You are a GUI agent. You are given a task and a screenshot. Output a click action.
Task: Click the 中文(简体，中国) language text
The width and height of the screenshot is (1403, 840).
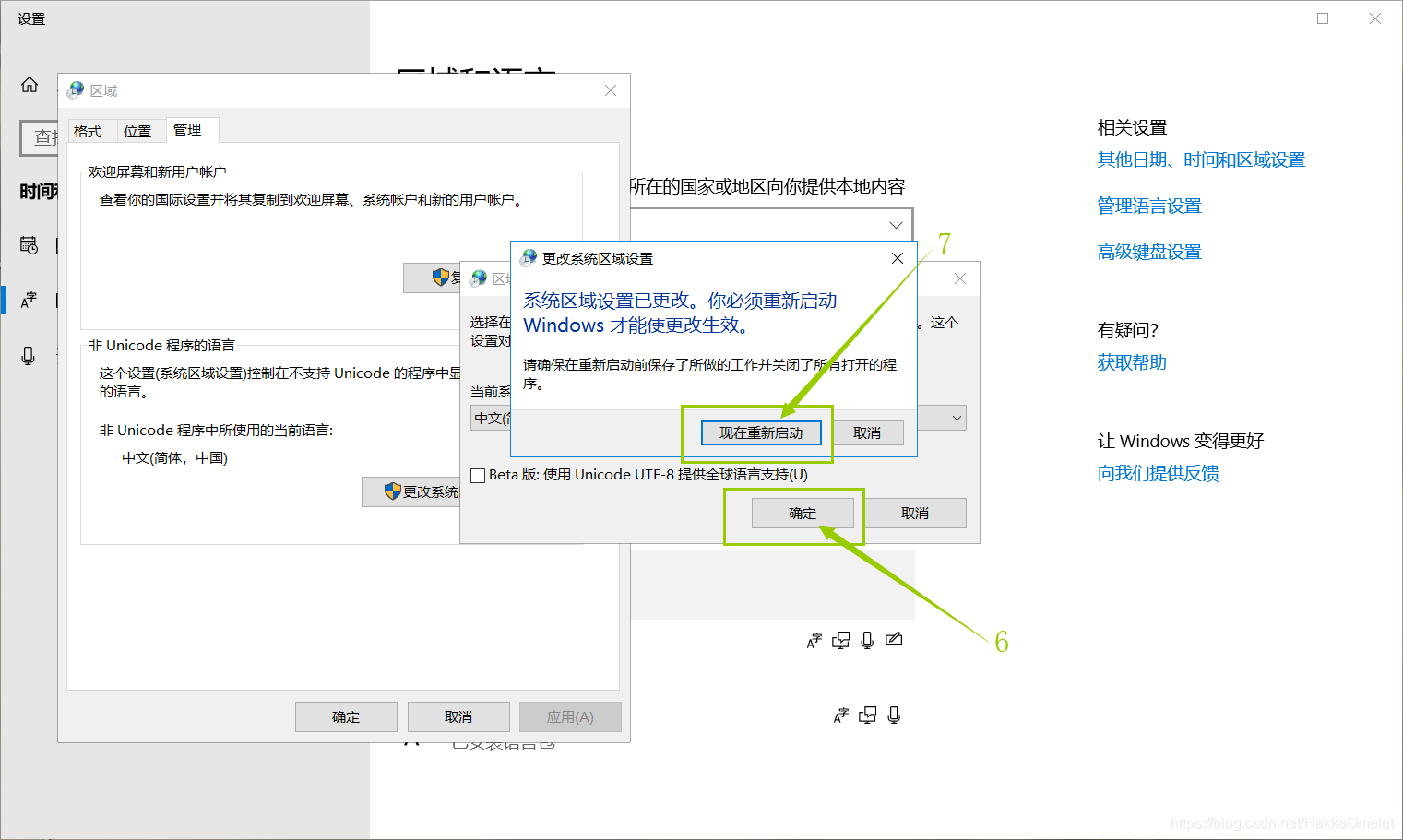[174, 458]
